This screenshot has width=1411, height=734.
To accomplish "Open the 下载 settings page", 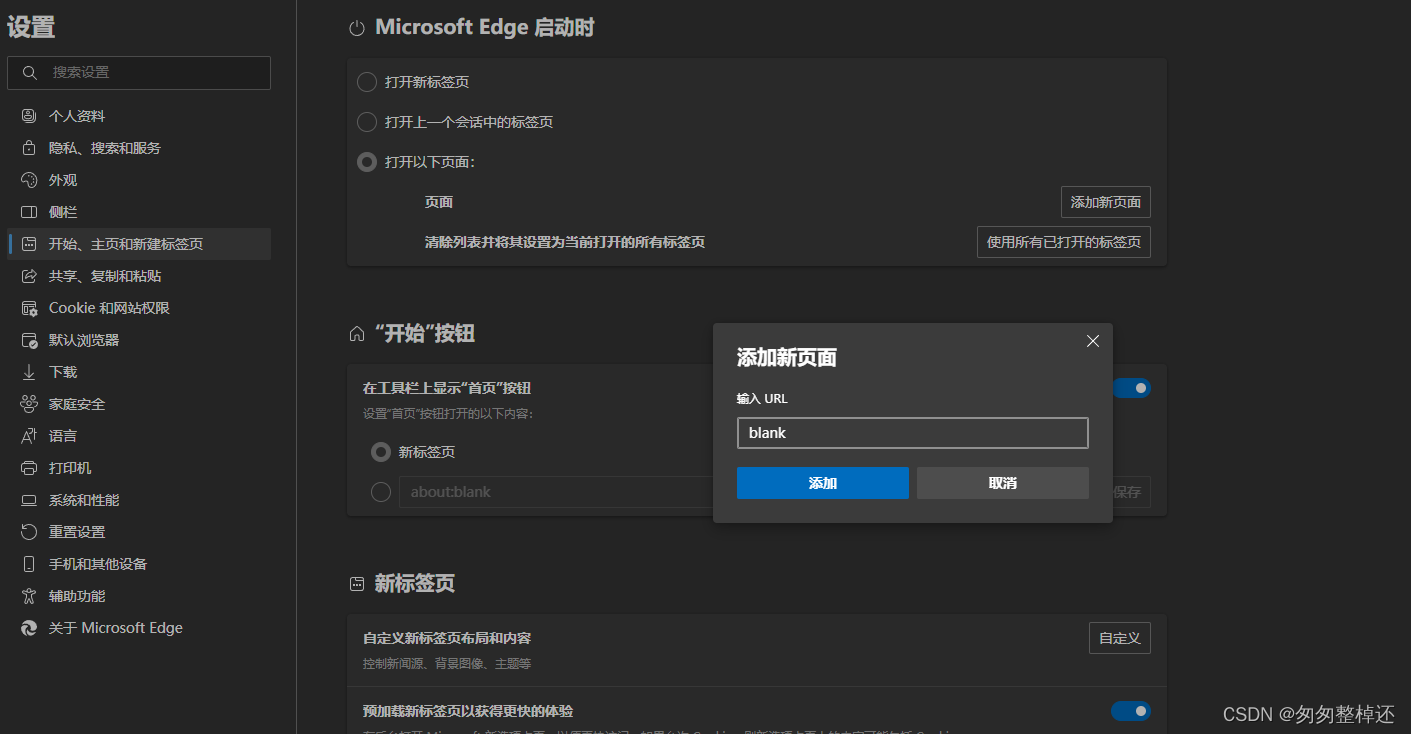I will (139, 372).
